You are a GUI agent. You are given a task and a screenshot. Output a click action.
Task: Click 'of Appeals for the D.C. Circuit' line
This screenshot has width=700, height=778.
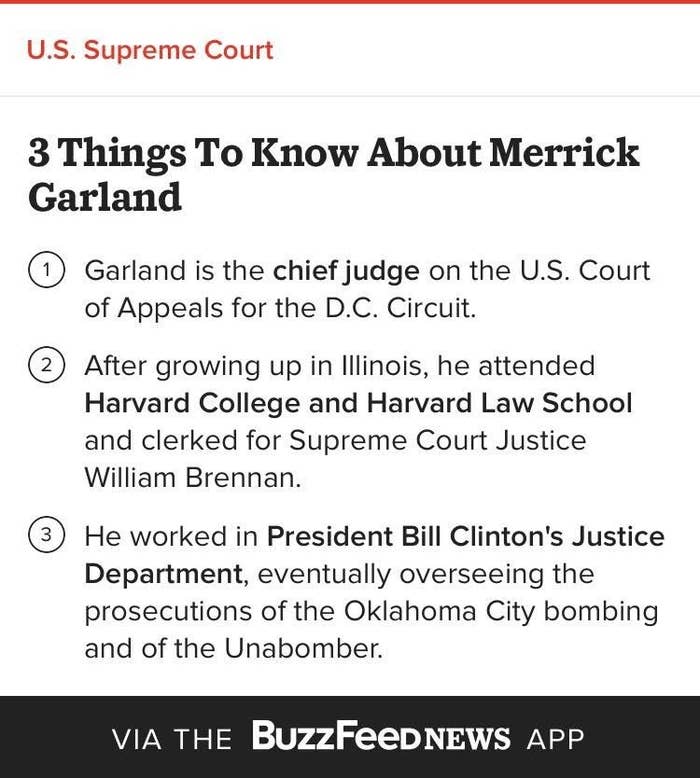click(x=280, y=309)
